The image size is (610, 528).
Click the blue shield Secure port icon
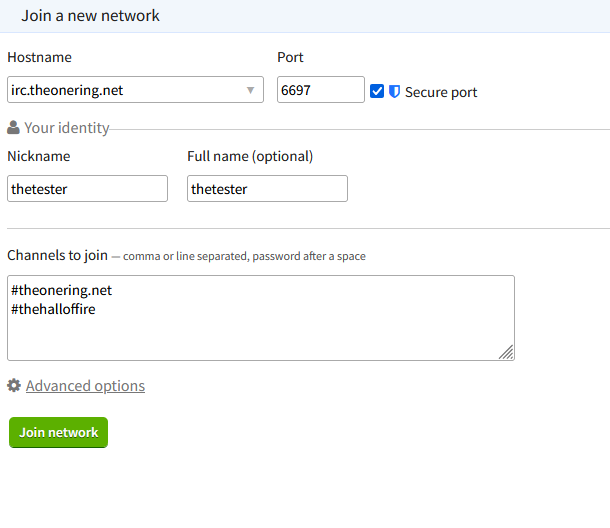[x=394, y=91]
